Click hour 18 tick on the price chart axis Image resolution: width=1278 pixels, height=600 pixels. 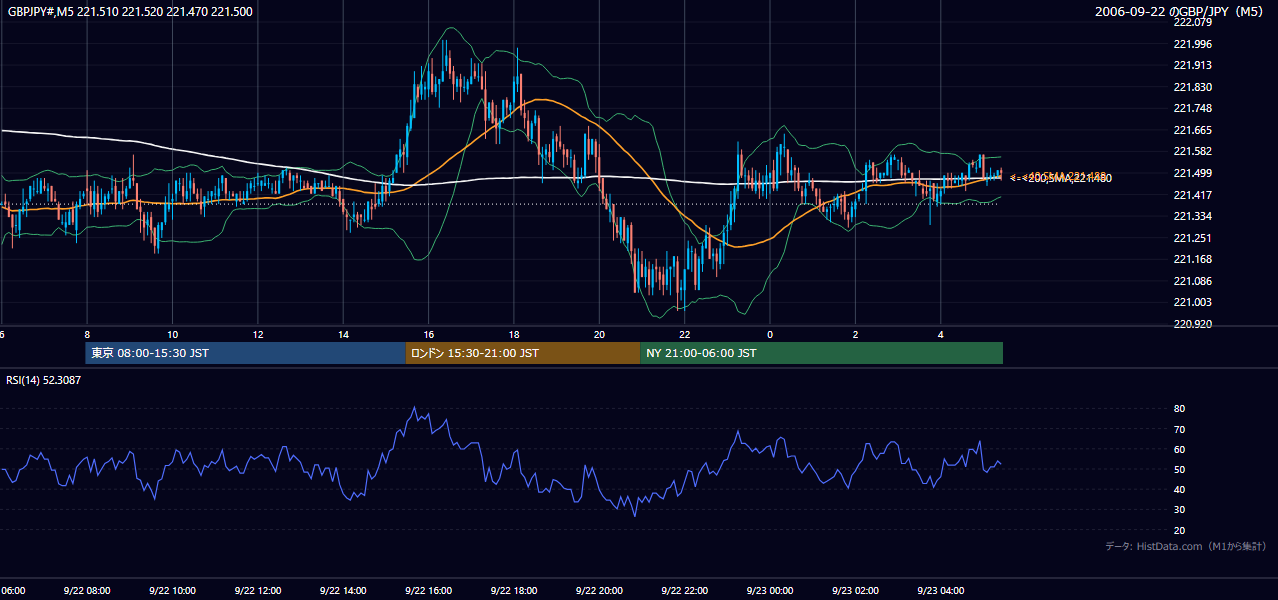514,334
